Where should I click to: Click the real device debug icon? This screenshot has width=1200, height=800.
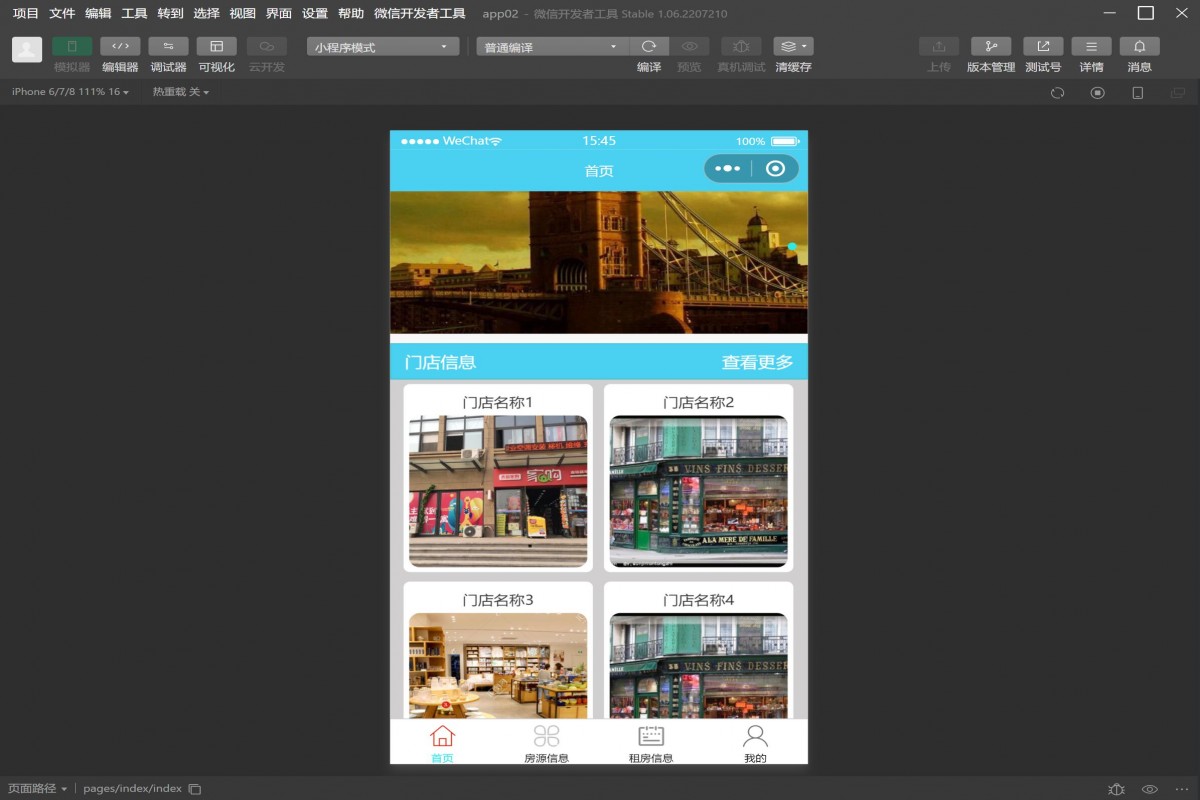coord(741,47)
